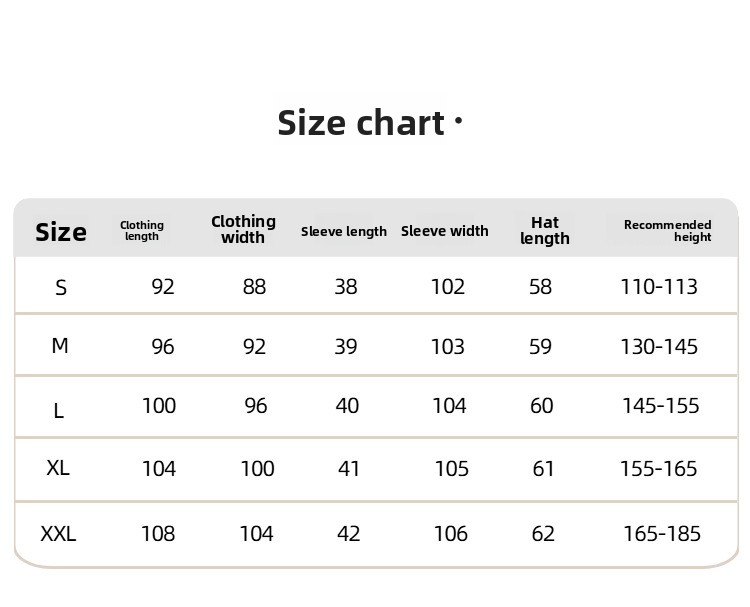This screenshot has width=750, height=607.
Task: Select the S size row label
Action: (61, 288)
